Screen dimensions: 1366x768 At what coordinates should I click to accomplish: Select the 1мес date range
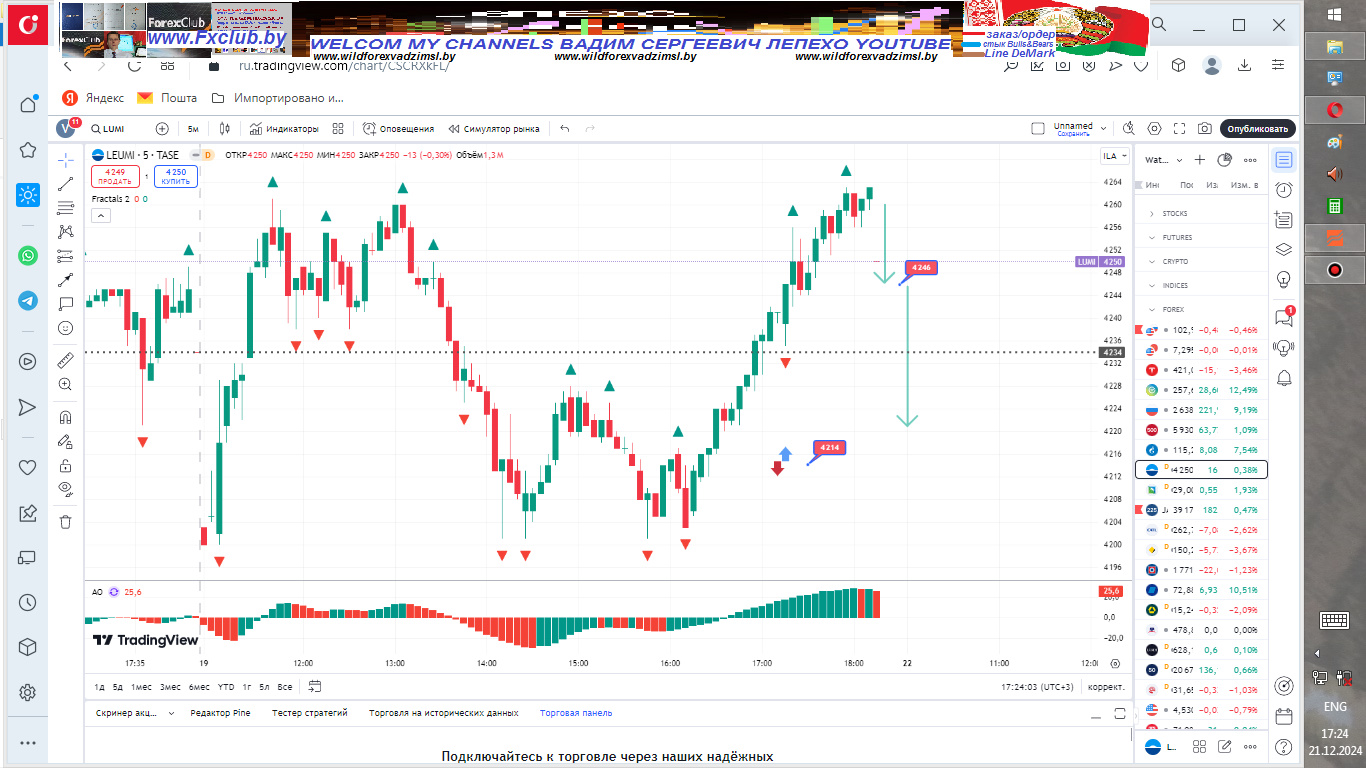pos(142,687)
